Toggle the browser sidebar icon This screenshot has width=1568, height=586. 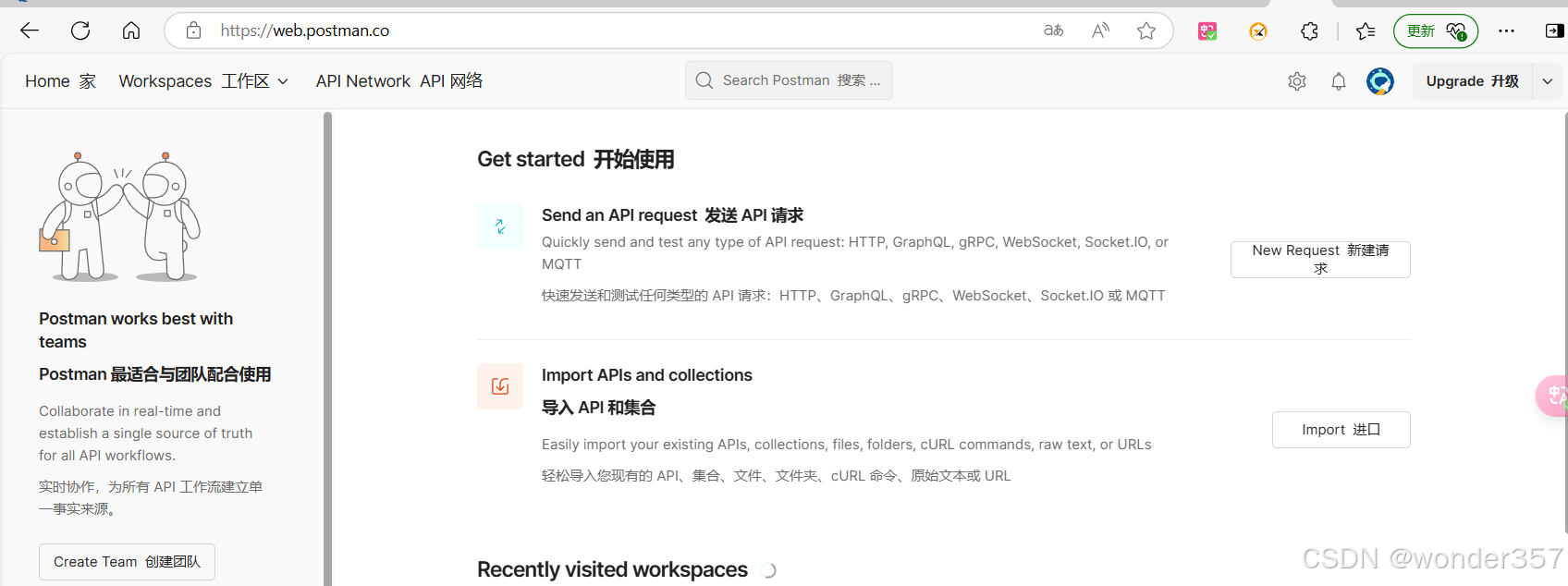click(1554, 31)
